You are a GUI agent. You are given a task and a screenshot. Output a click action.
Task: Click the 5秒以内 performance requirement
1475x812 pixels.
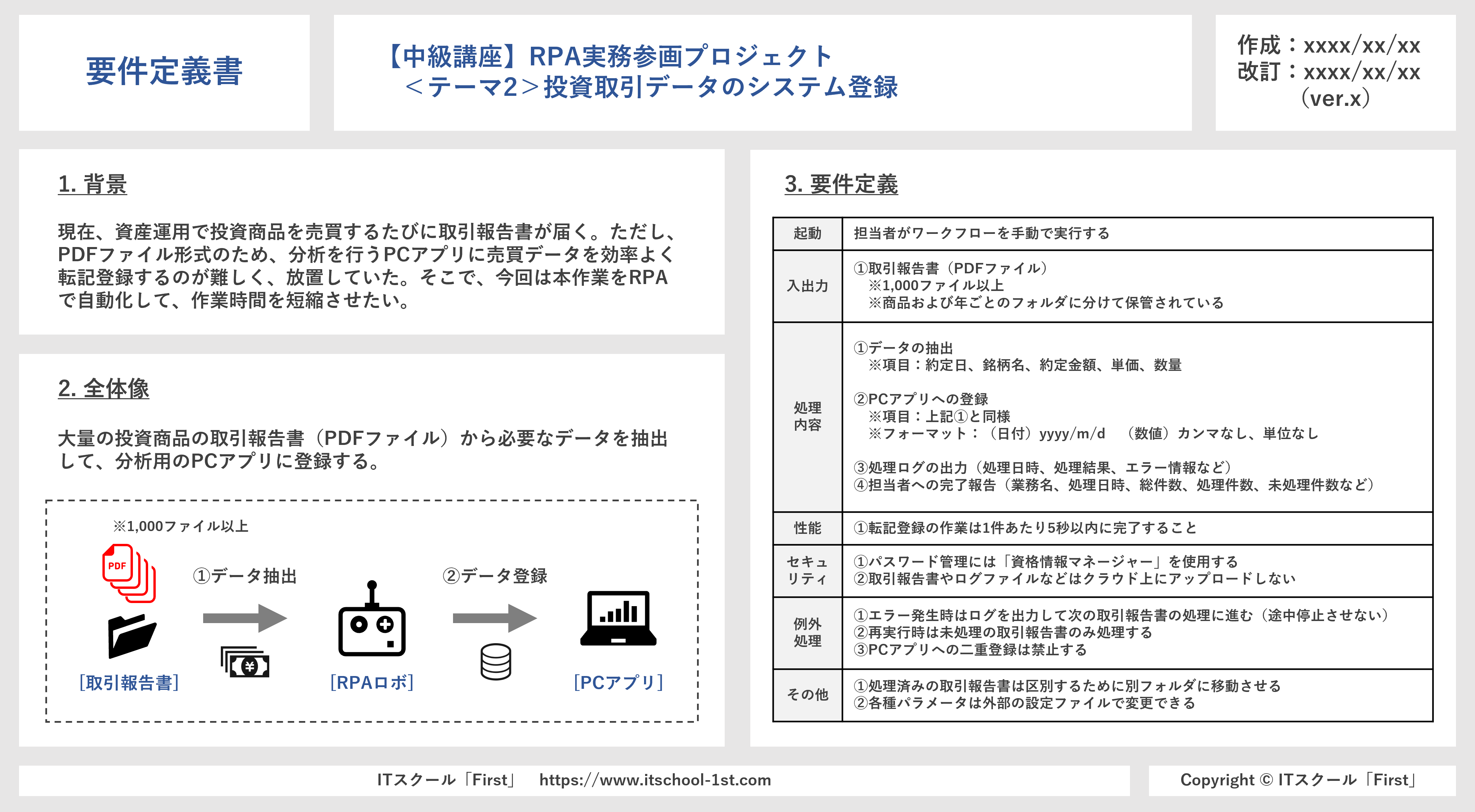tap(1025, 528)
